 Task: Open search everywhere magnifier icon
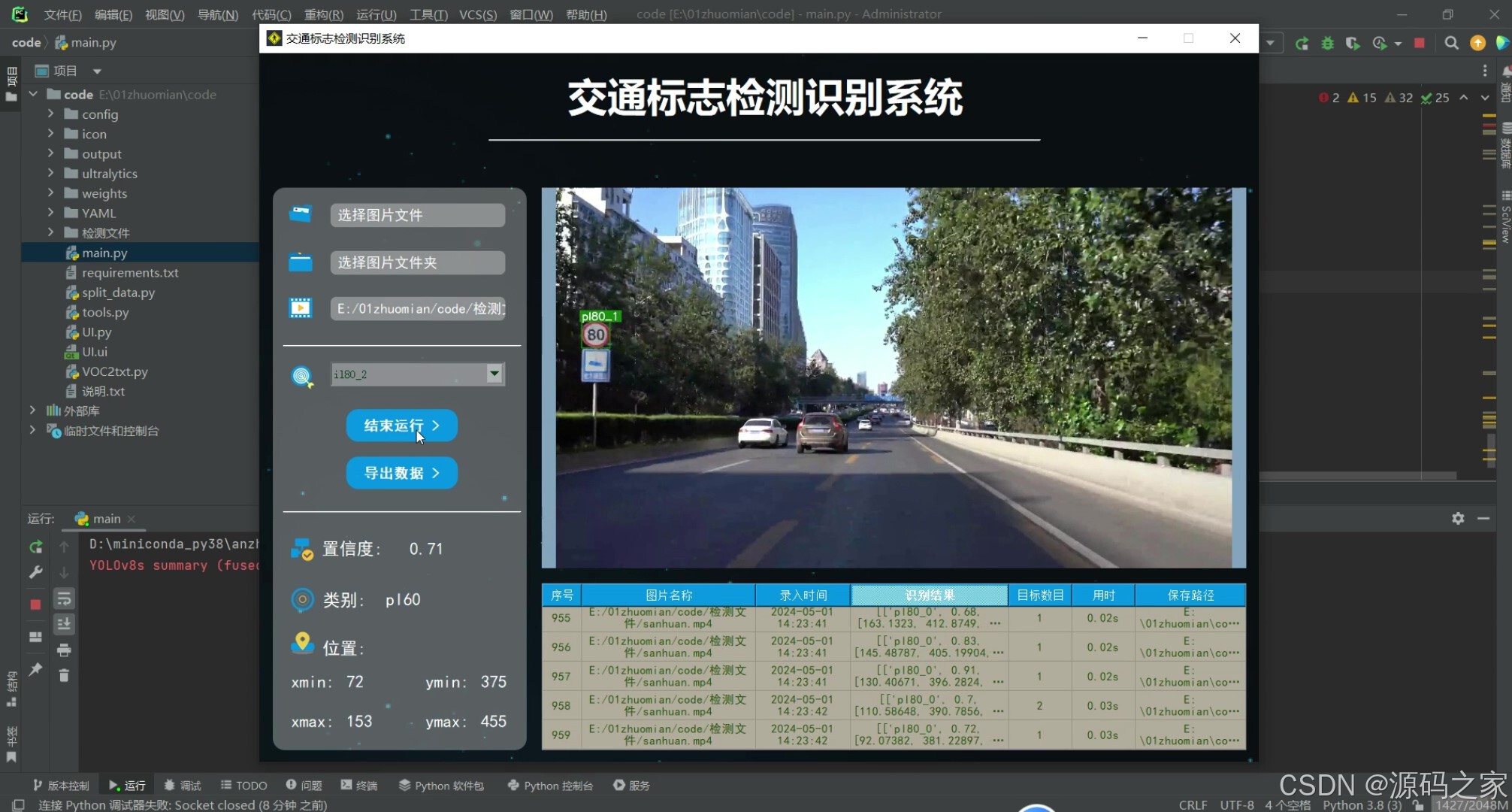(1451, 43)
